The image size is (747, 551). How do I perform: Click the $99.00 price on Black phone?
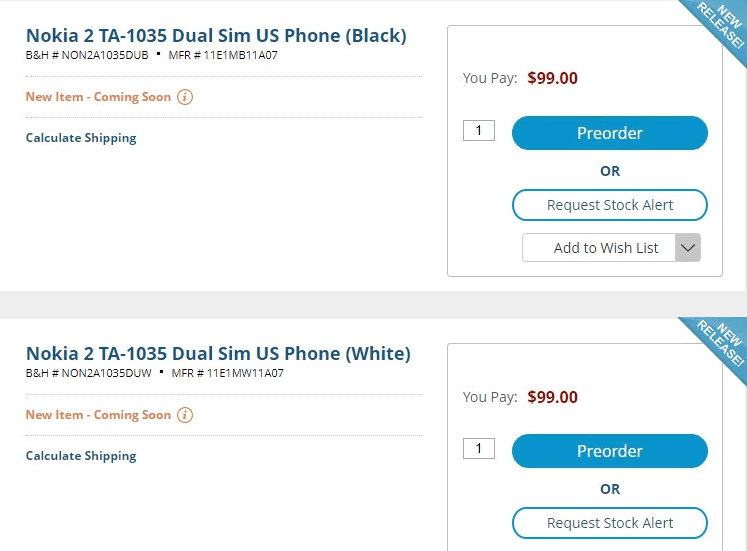[x=553, y=78]
